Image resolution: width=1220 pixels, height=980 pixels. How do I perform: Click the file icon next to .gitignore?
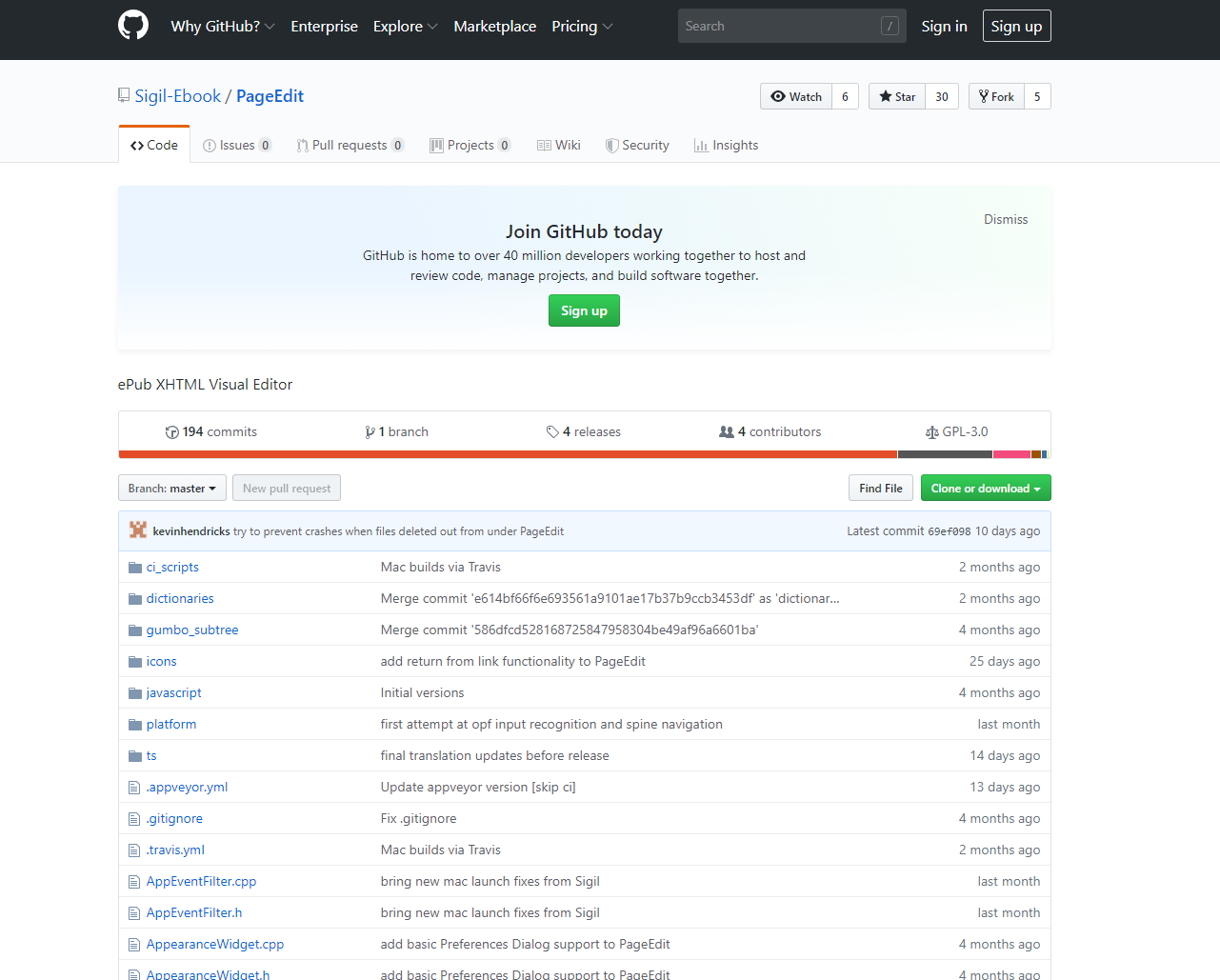click(x=134, y=819)
